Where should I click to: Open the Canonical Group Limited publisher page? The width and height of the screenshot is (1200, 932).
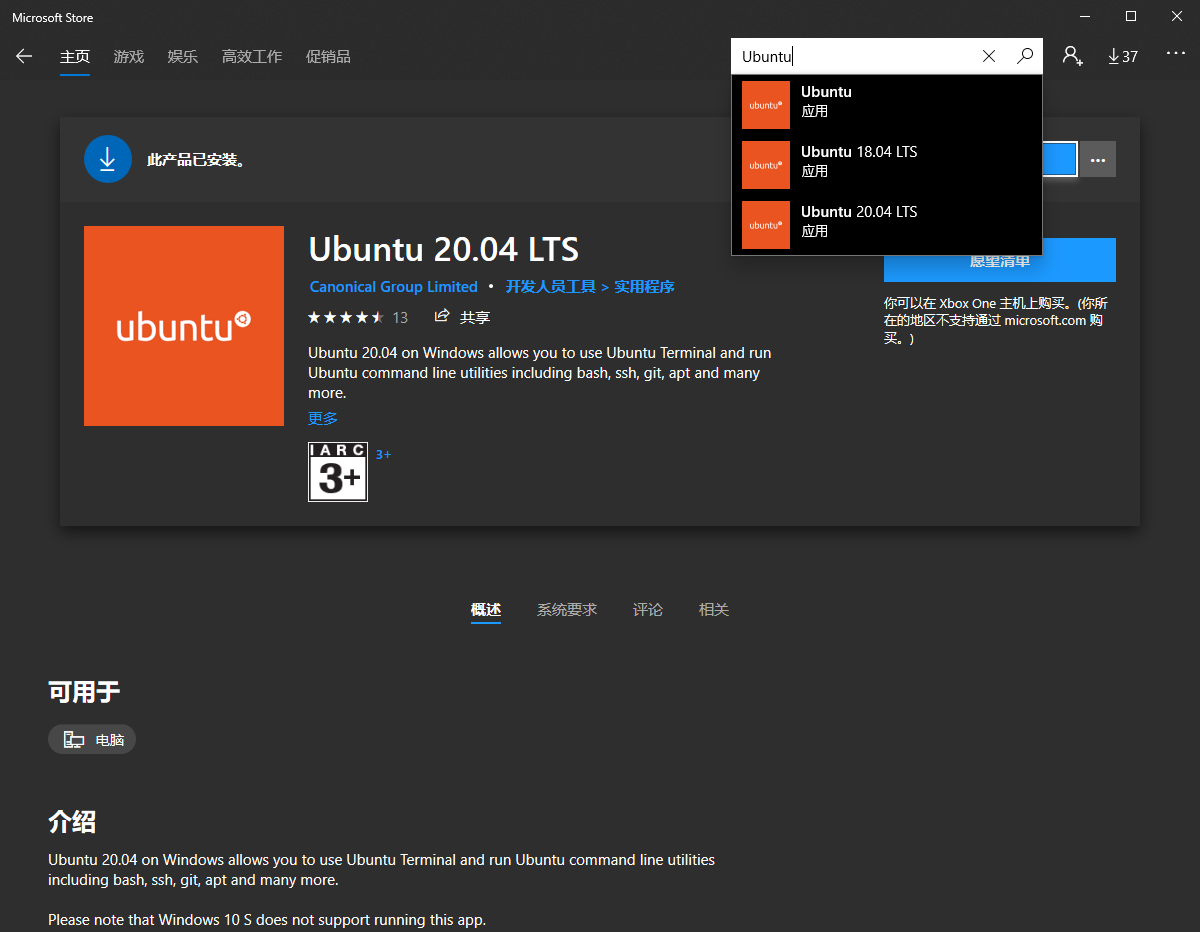point(393,287)
